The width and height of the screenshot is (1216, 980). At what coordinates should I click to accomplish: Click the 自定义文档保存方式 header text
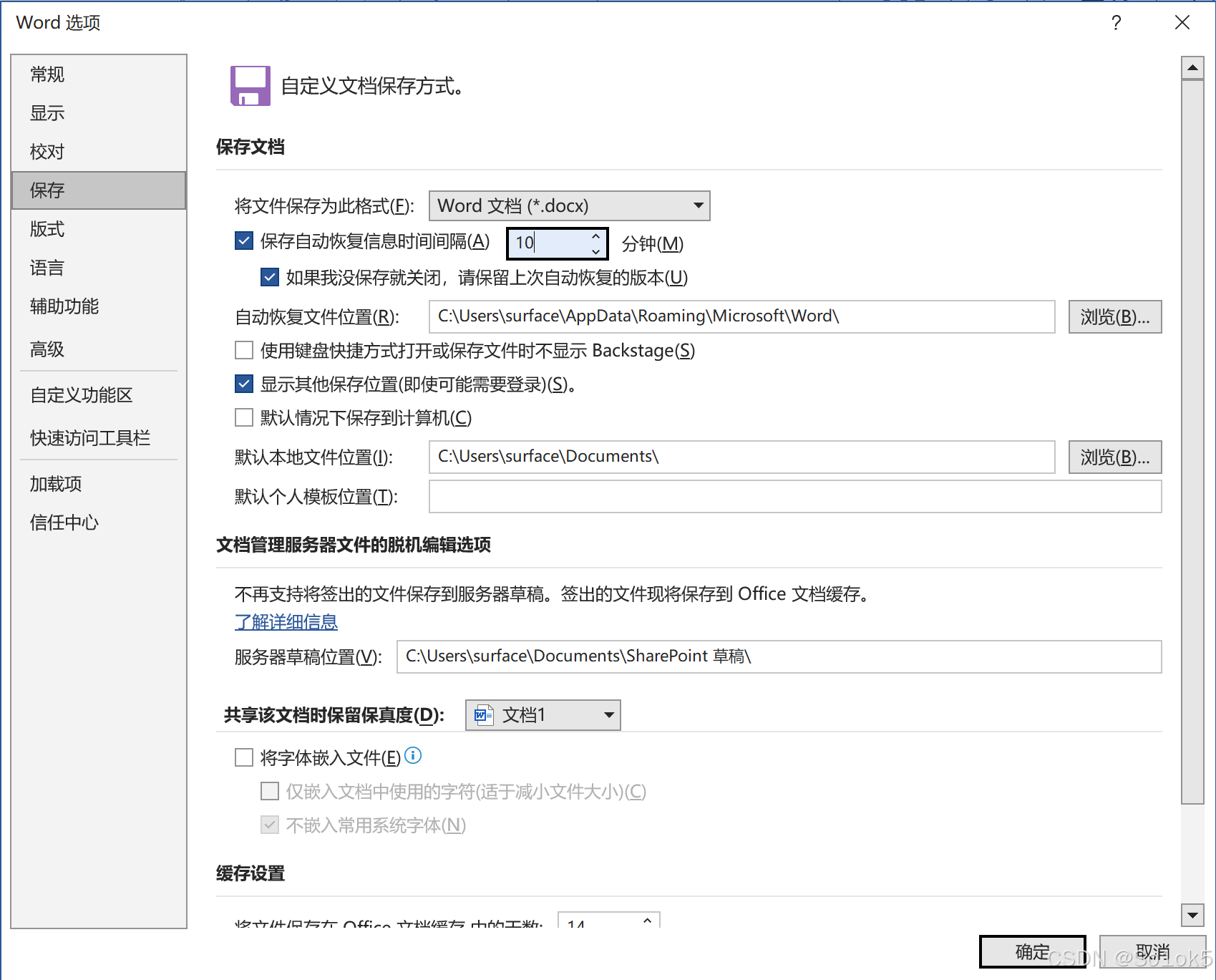[372, 86]
